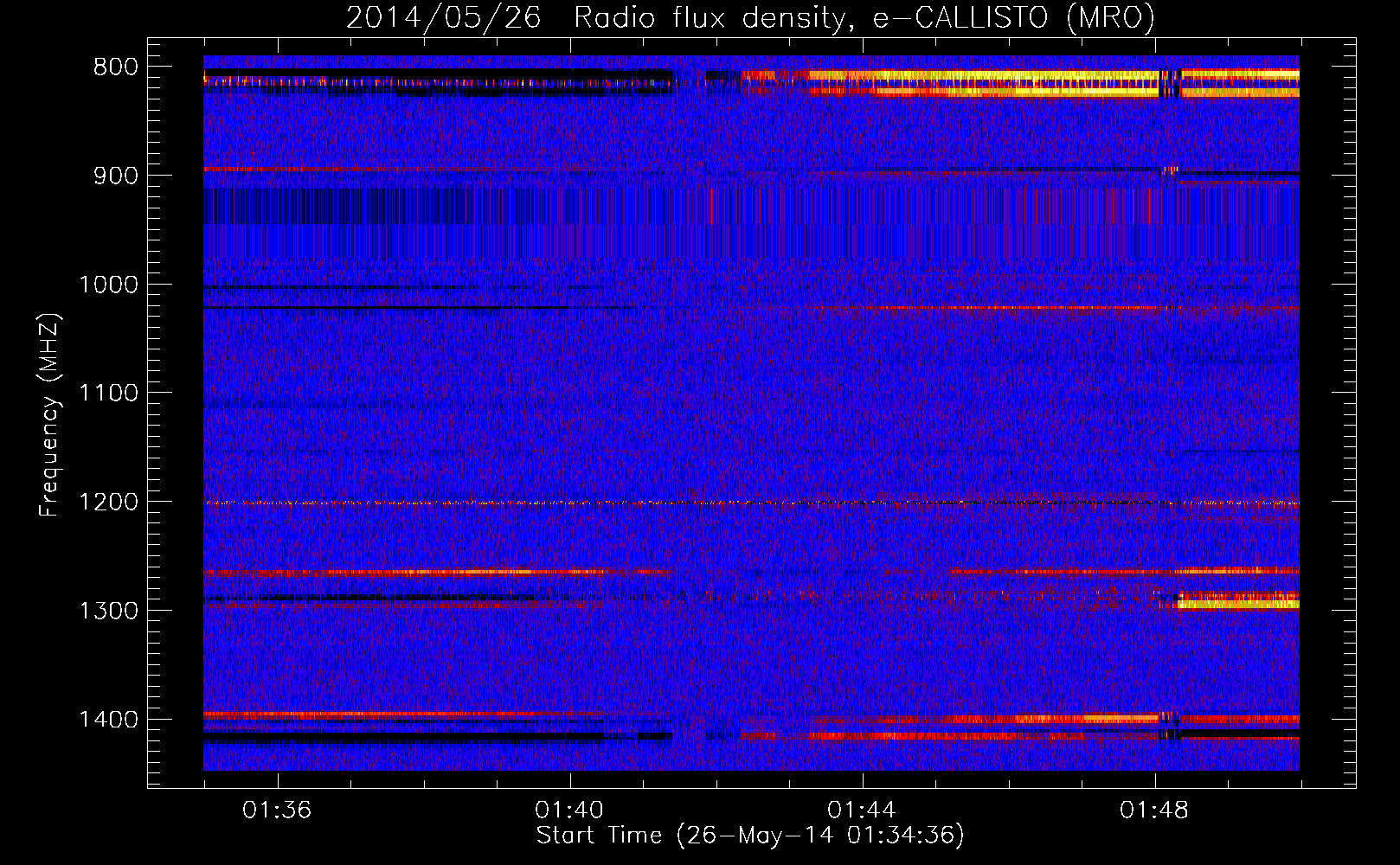The image size is (1400, 865).
Task: Select the 1300 frequency tick label
Action: 108,611
